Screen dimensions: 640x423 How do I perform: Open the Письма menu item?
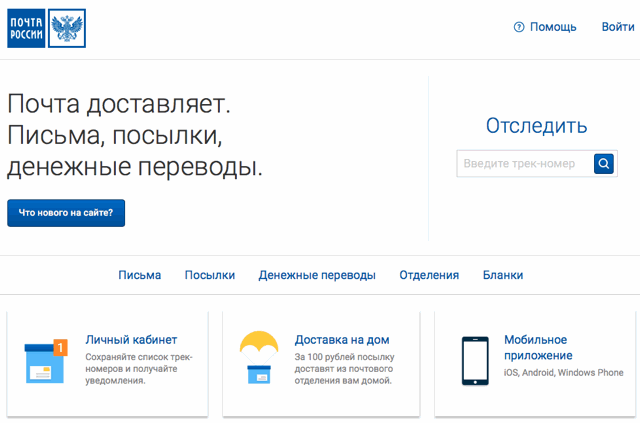pyautogui.click(x=140, y=275)
